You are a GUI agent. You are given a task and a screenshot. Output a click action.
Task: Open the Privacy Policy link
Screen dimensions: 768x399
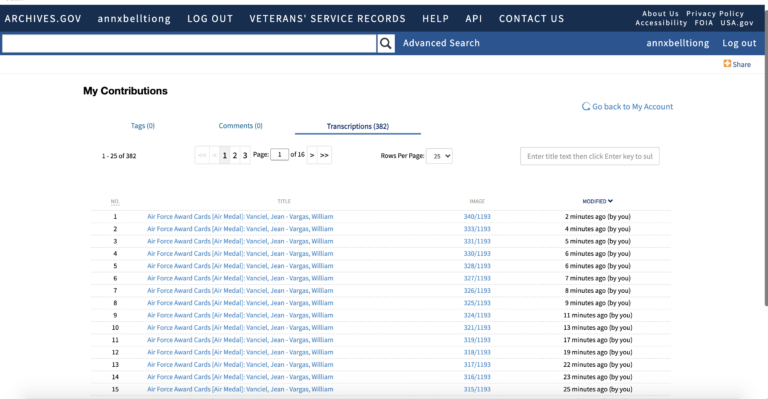[715, 14]
